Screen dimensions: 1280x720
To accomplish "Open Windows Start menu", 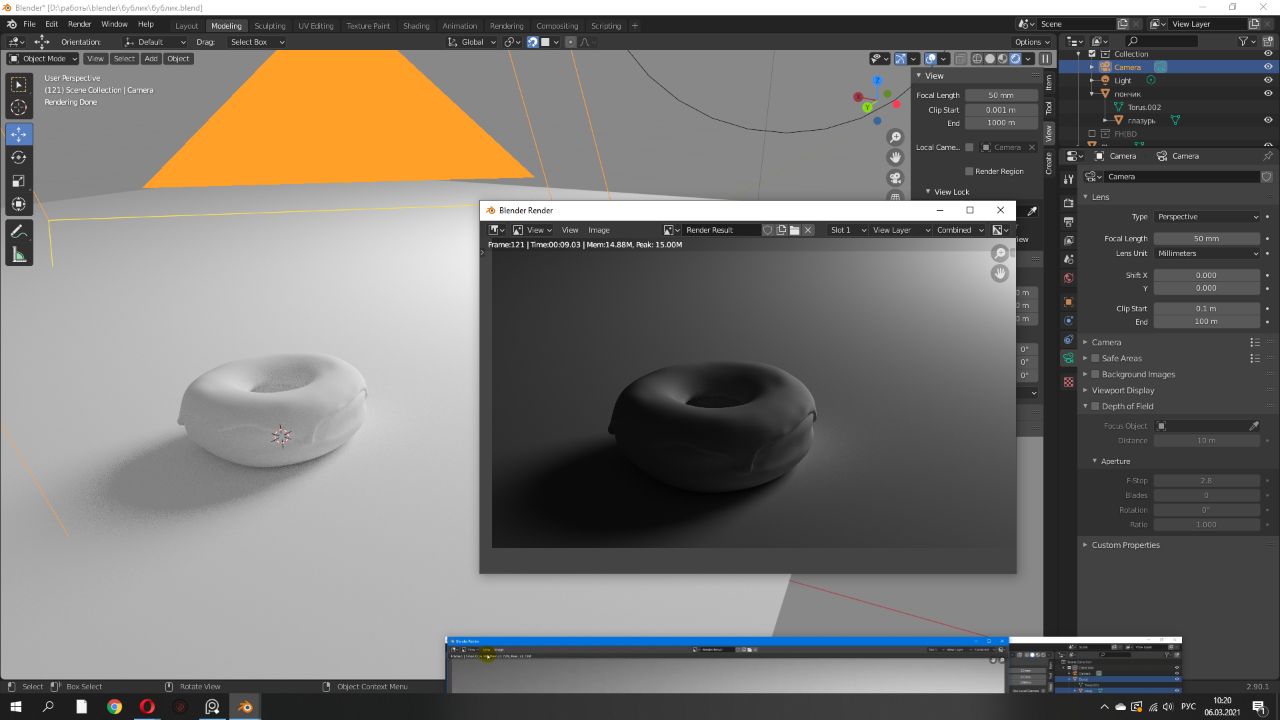I will [x=16, y=706].
